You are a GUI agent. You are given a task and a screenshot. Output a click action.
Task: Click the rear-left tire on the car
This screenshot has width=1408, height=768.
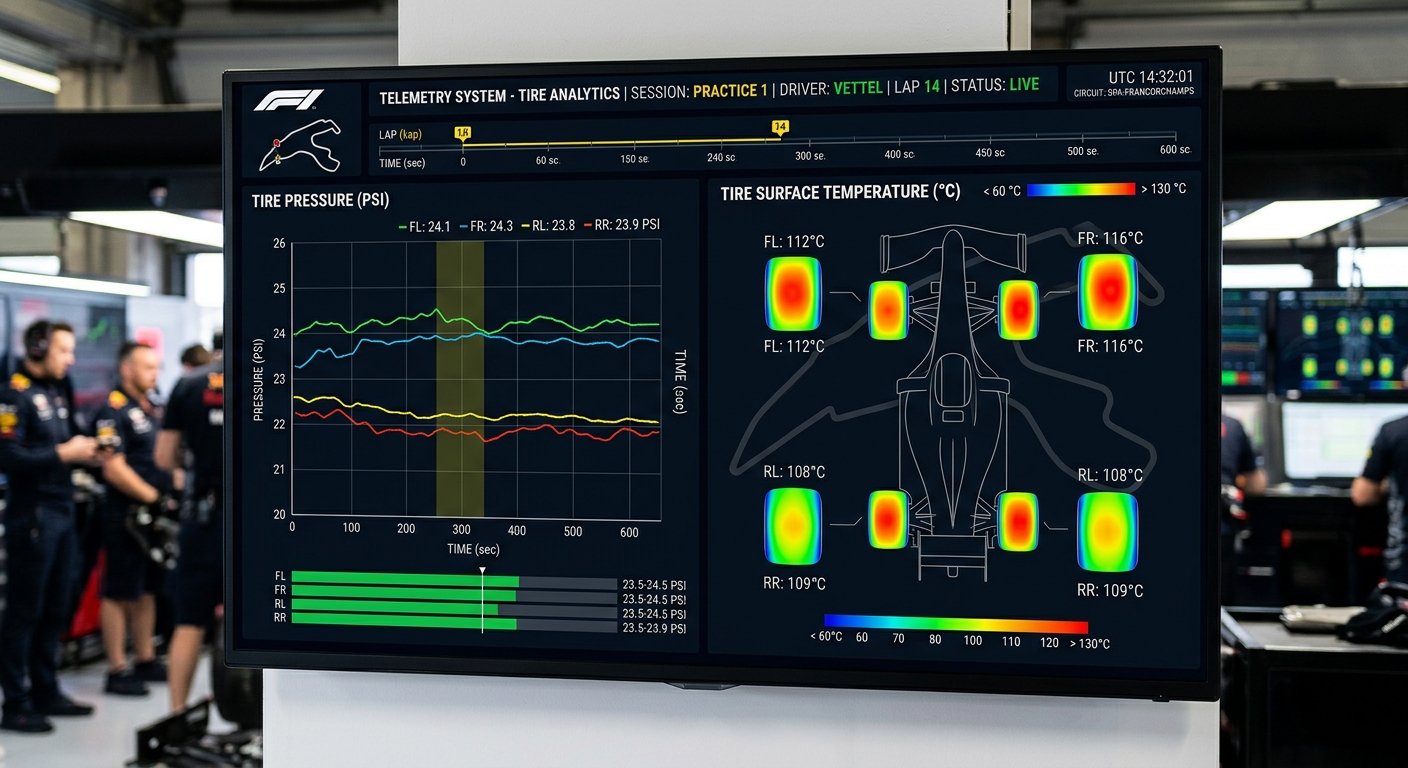pos(888,519)
